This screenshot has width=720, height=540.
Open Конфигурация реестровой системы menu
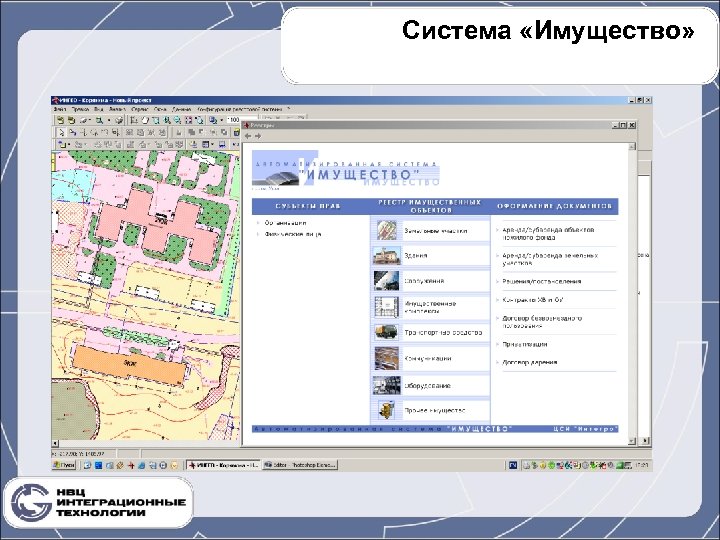(x=240, y=109)
